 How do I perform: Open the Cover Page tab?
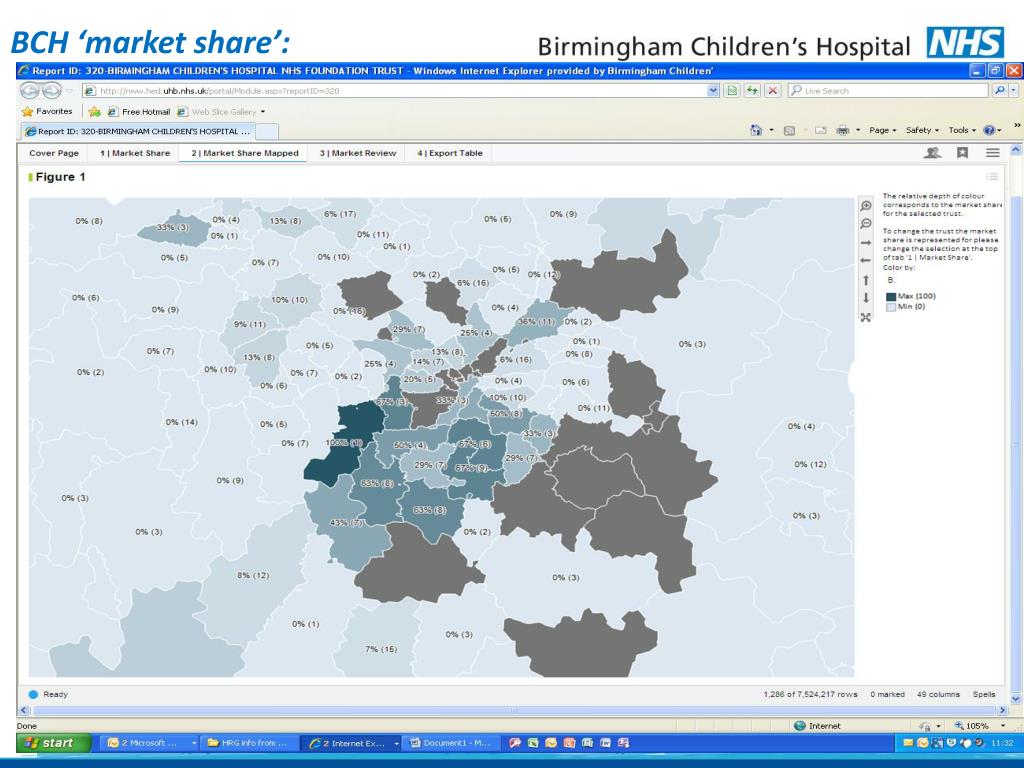click(54, 153)
